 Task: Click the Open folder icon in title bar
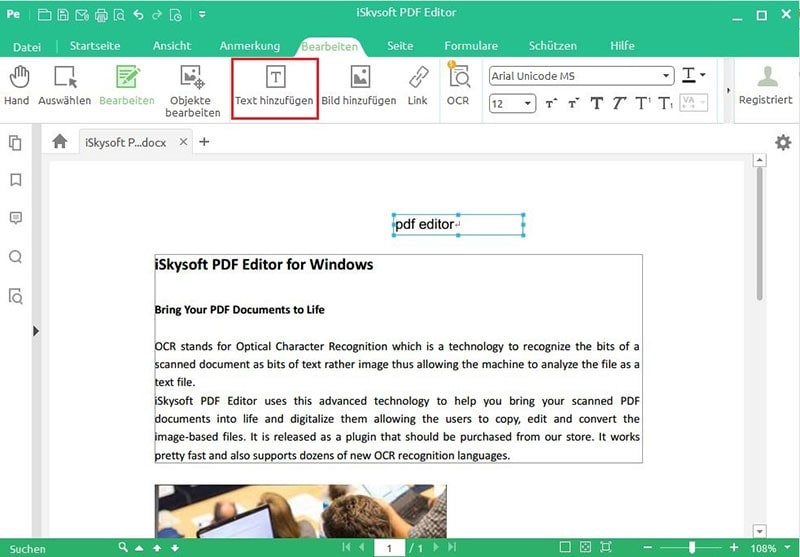point(44,15)
